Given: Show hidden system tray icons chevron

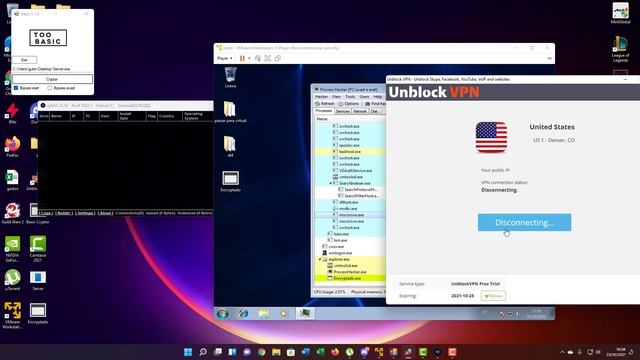Looking at the screenshot, I should (562, 352).
